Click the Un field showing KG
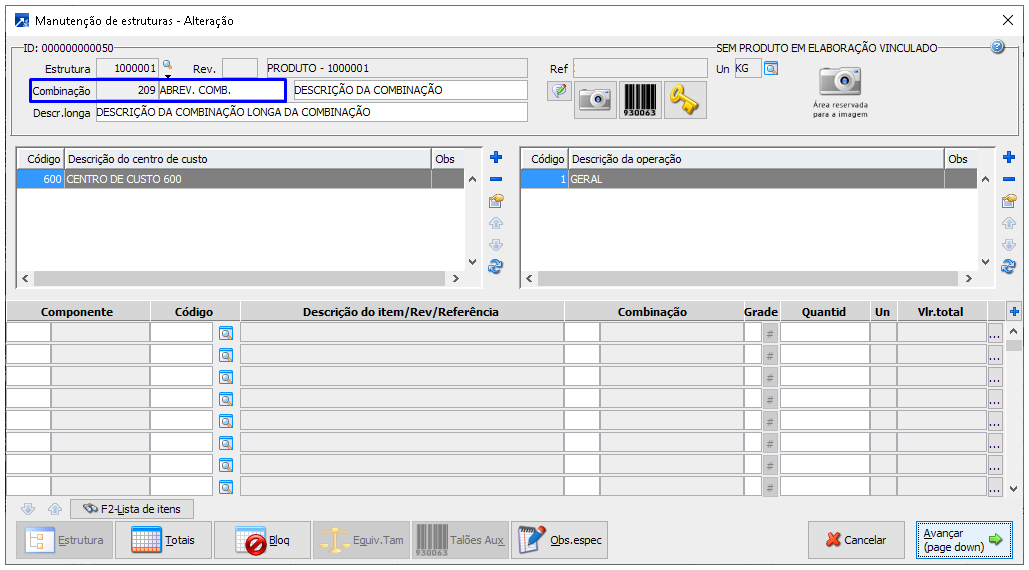Viewport: 1029px width, 570px height. pyautogui.click(x=747, y=68)
